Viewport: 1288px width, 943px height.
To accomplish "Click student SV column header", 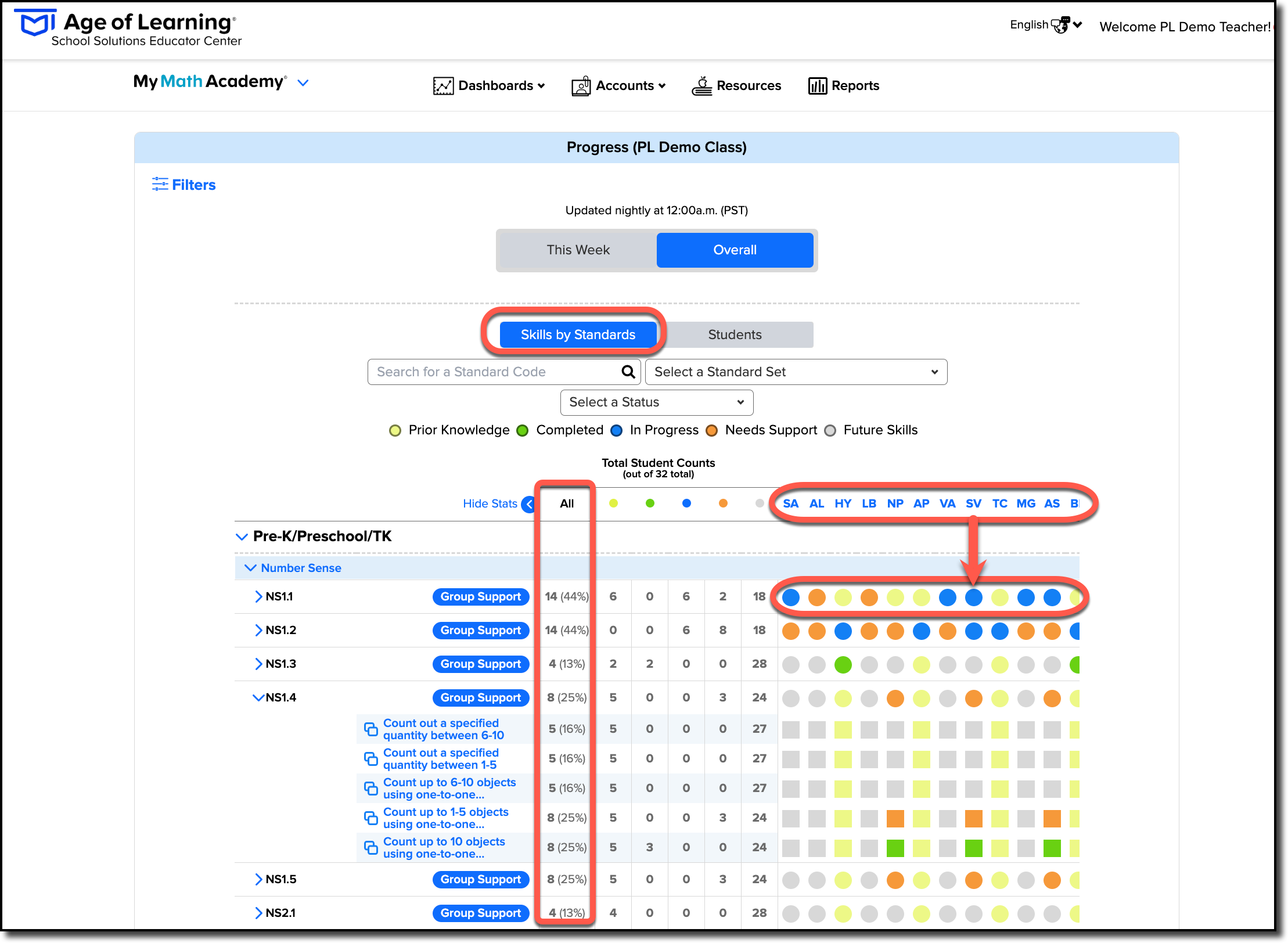I will pyautogui.click(x=973, y=504).
